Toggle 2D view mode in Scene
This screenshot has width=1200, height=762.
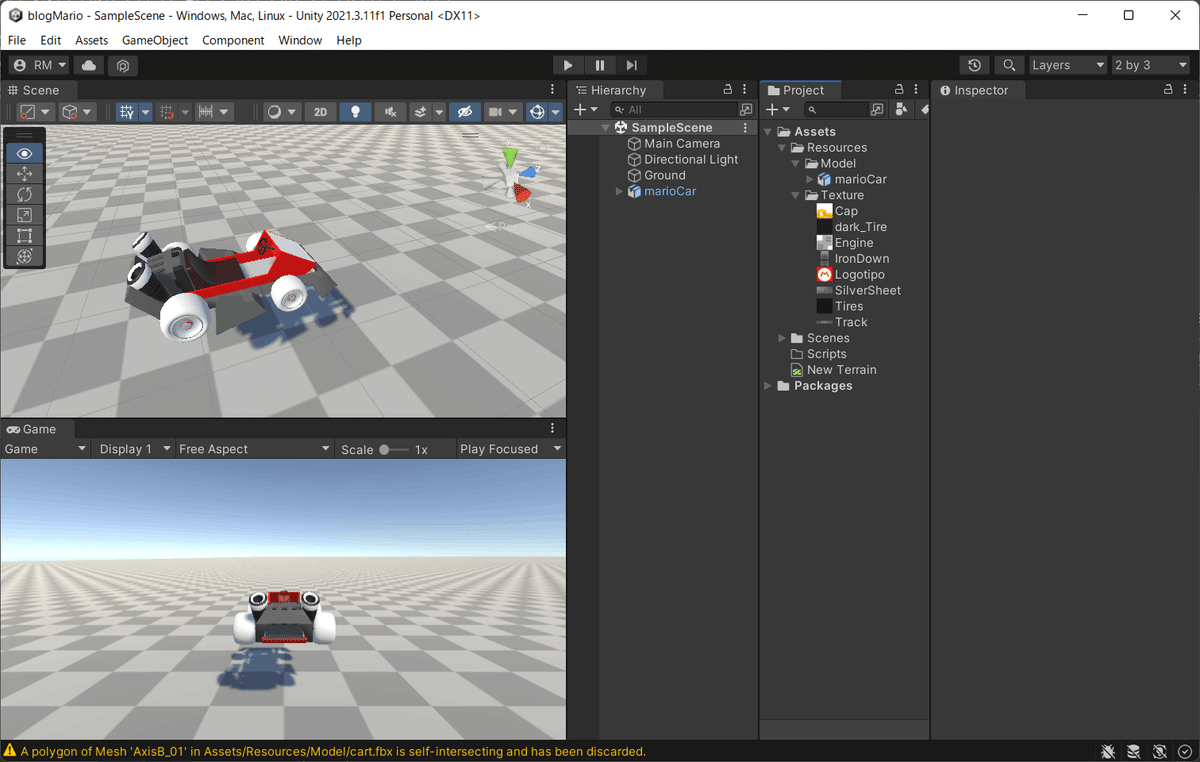pos(320,112)
